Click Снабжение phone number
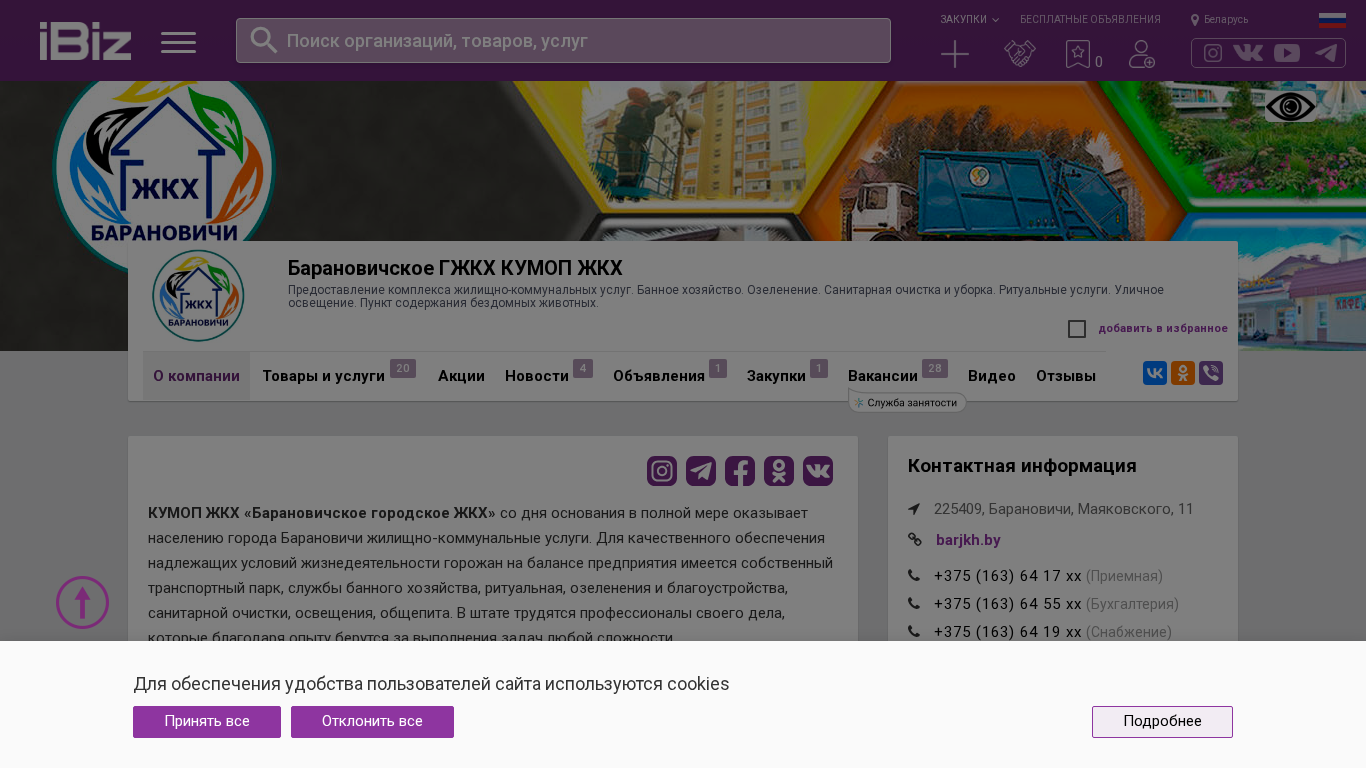Screen dimensions: 1366x768 point(1008,632)
